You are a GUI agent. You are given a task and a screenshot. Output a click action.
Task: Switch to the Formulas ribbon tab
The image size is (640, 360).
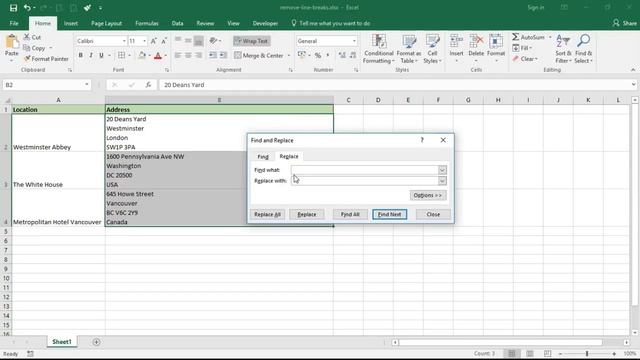coord(147,24)
